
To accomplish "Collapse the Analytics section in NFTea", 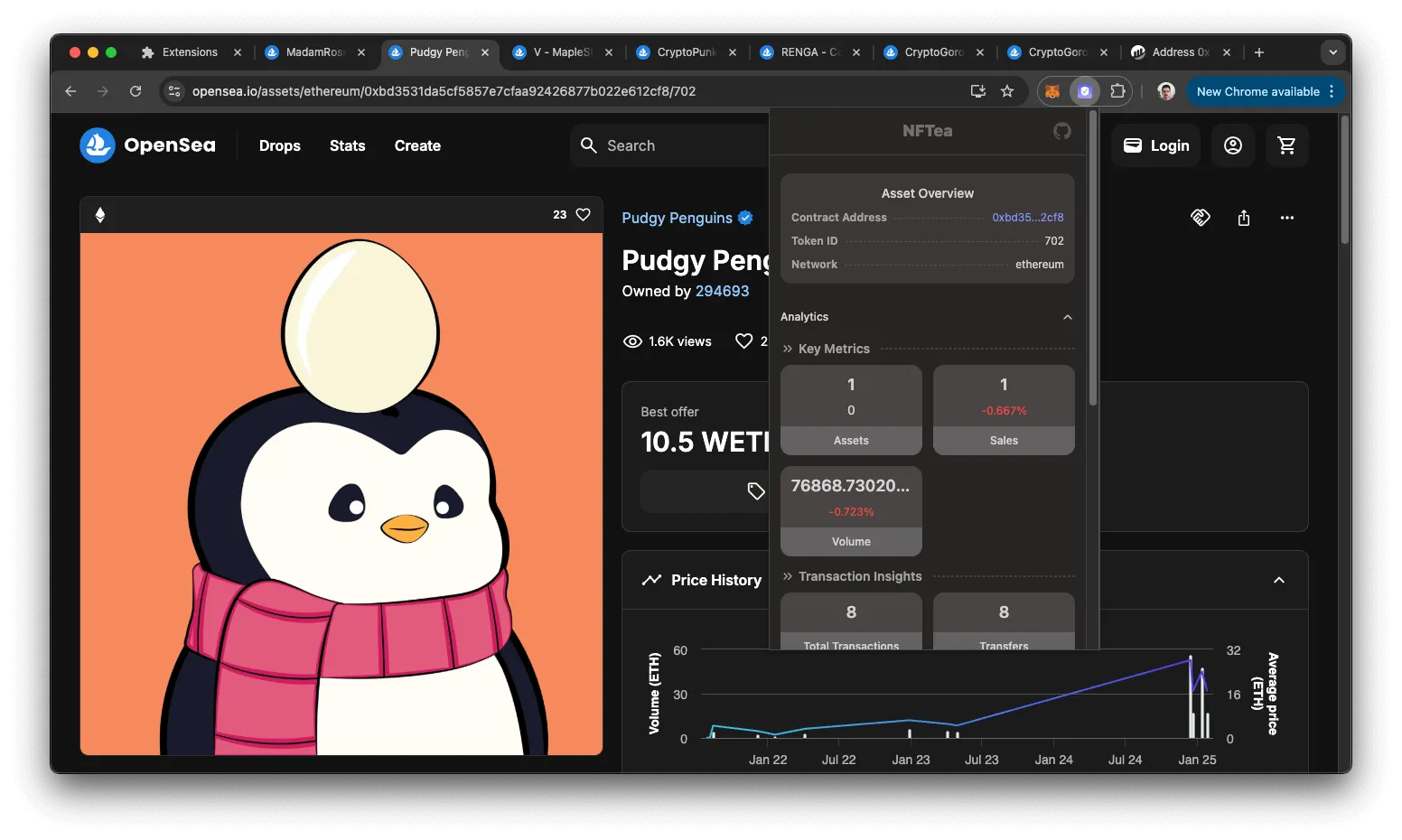I will 1068,317.
